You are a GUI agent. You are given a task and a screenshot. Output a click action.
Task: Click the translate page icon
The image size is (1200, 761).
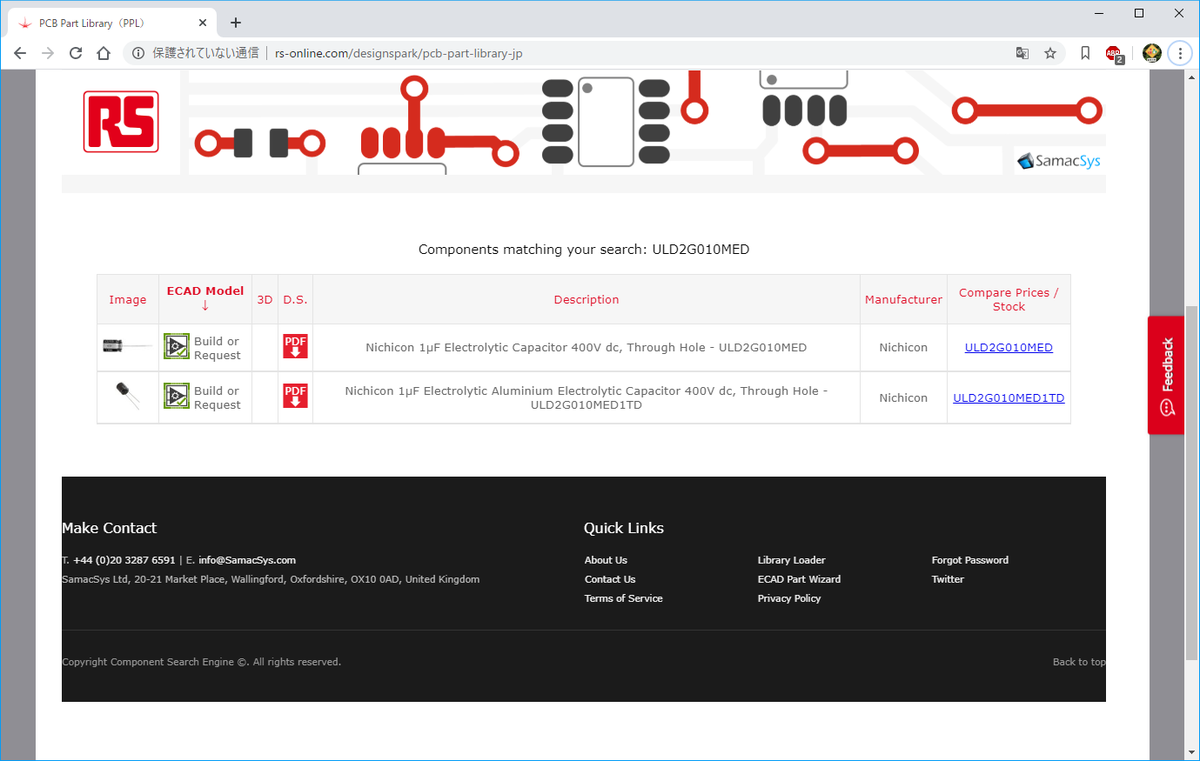coord(1022,53)
